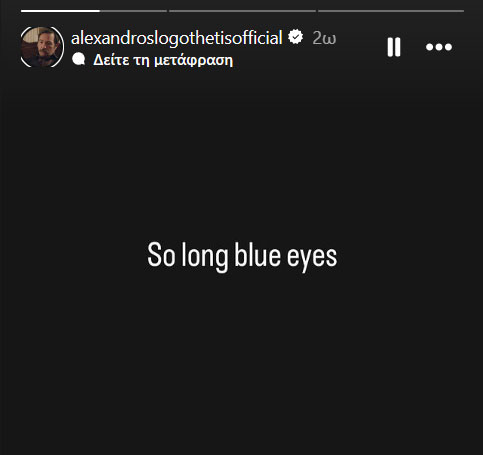The width and height of the screenshot is (483, 455).
Task: Click the first story progress segment
Action: 94,11
